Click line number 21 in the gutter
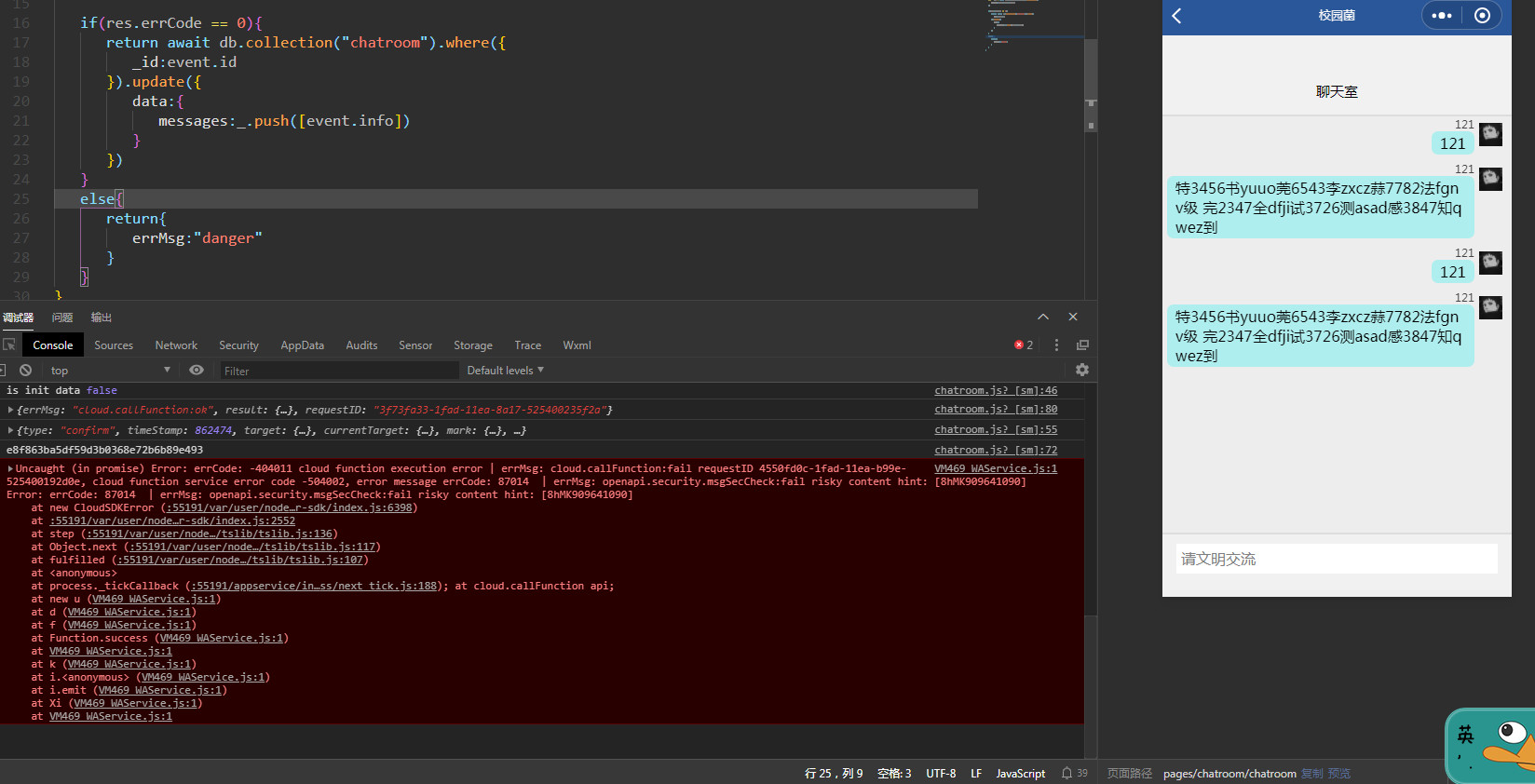1535x784 pixels. [21, 120]
